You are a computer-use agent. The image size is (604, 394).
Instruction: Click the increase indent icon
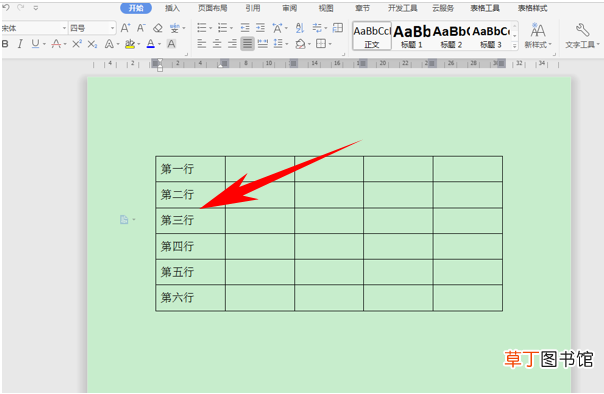[x=260, y=28]
